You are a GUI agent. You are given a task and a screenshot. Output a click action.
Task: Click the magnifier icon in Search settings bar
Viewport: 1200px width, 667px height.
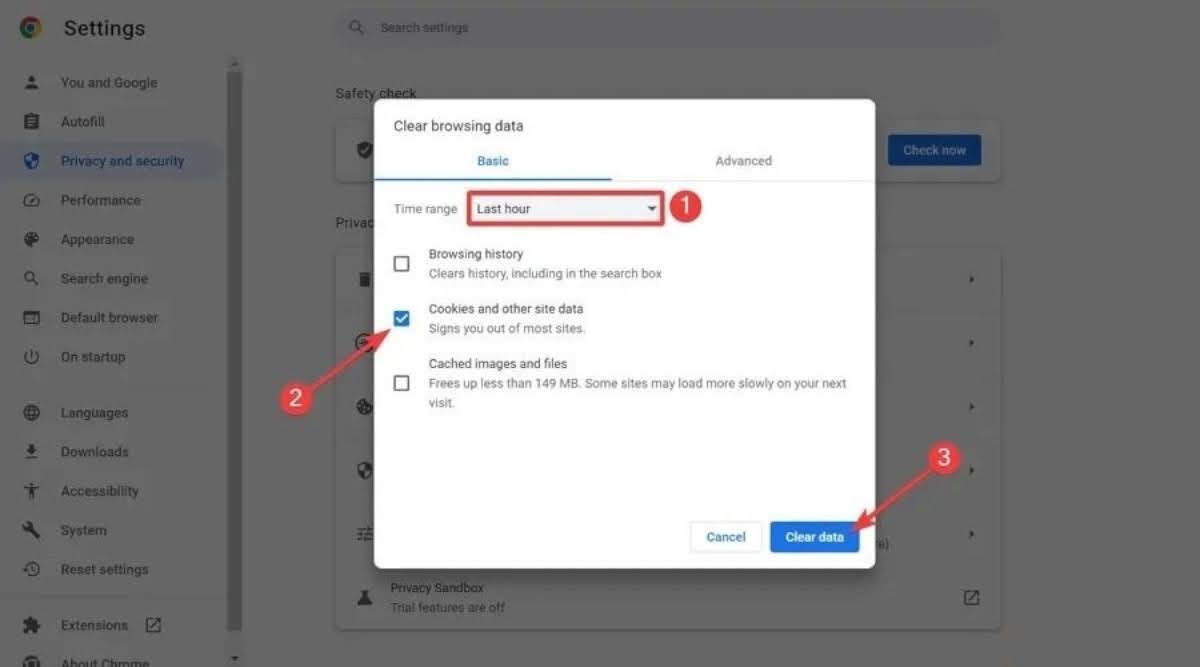356,27
